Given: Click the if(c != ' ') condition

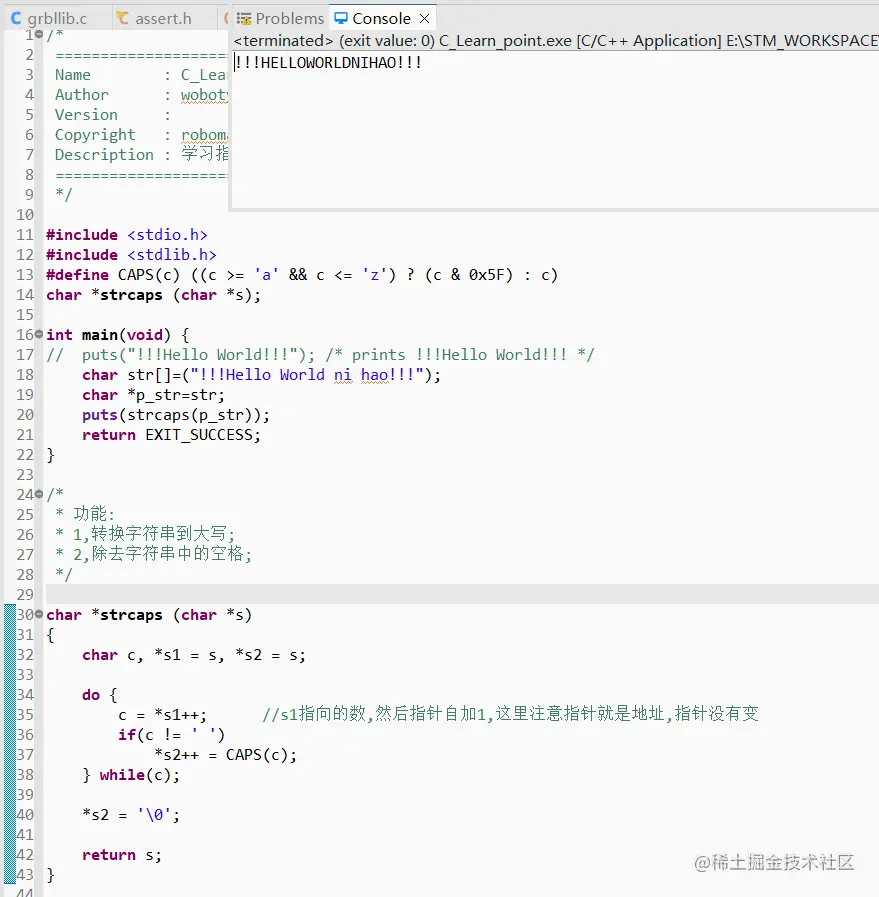Looking at the screenshot, I should (x=172, y=735).
